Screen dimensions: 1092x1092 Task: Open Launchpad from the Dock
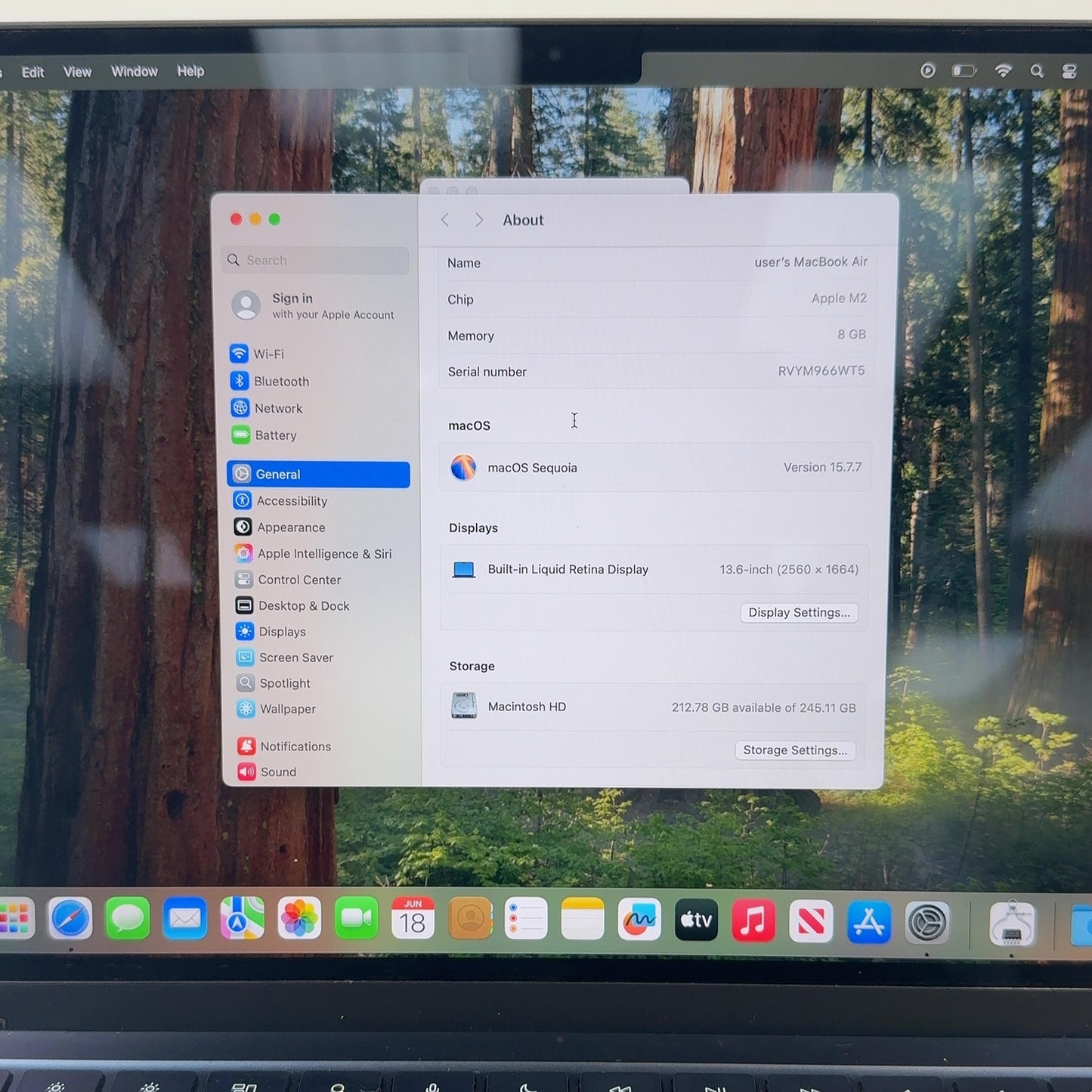[x=15, y=919]
